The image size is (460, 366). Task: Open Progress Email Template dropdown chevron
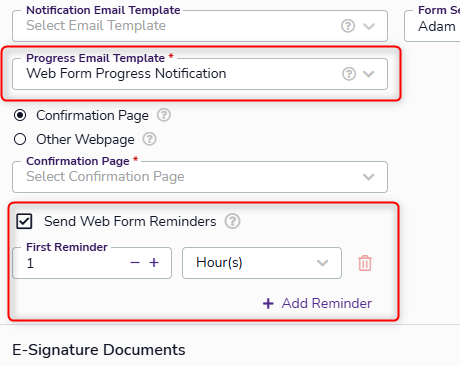(x=369, y=74)
